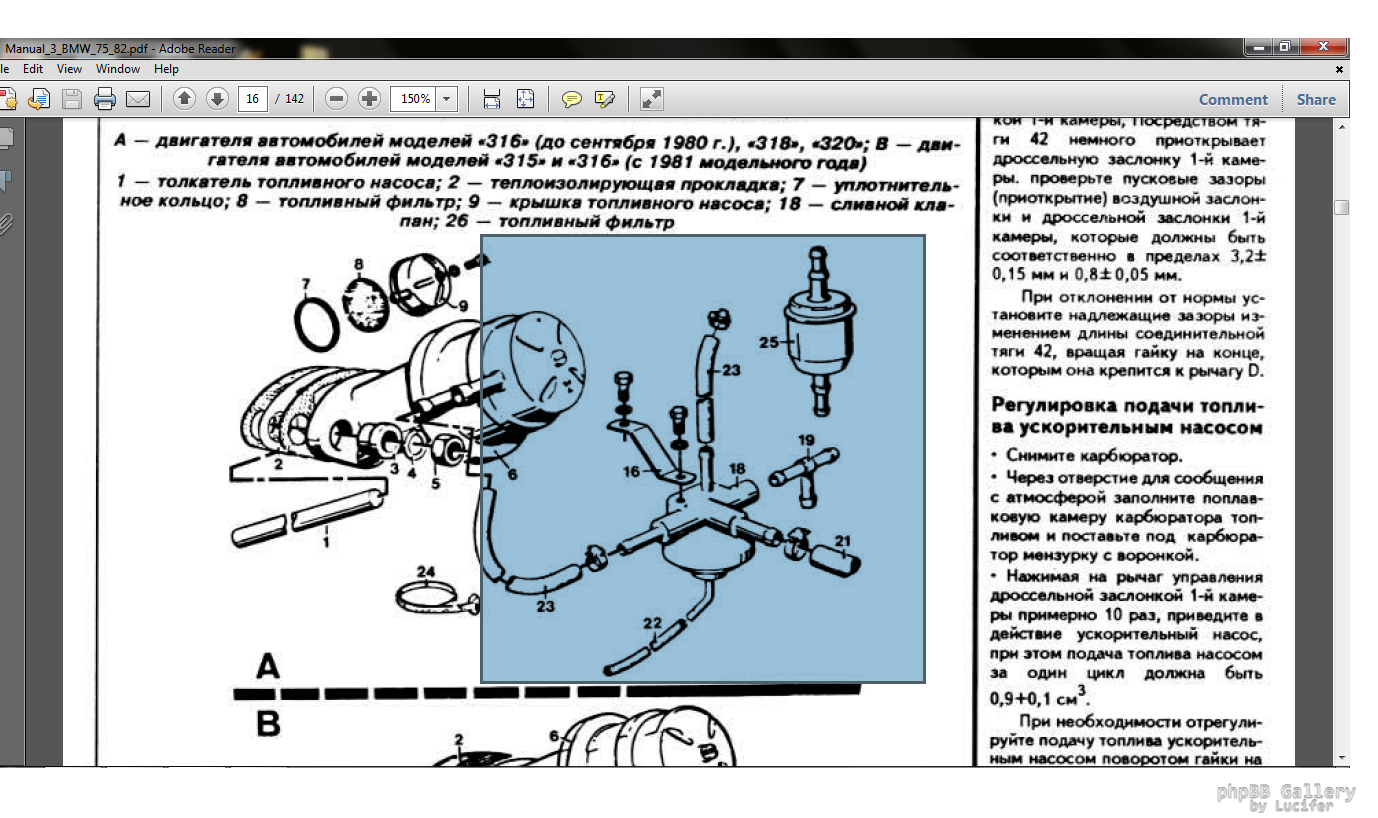Click the page number field showing 16

click(253, 99)
